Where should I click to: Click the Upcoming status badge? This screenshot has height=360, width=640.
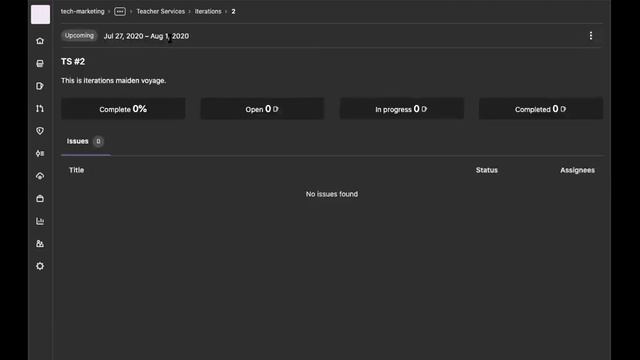coord(79,36)
